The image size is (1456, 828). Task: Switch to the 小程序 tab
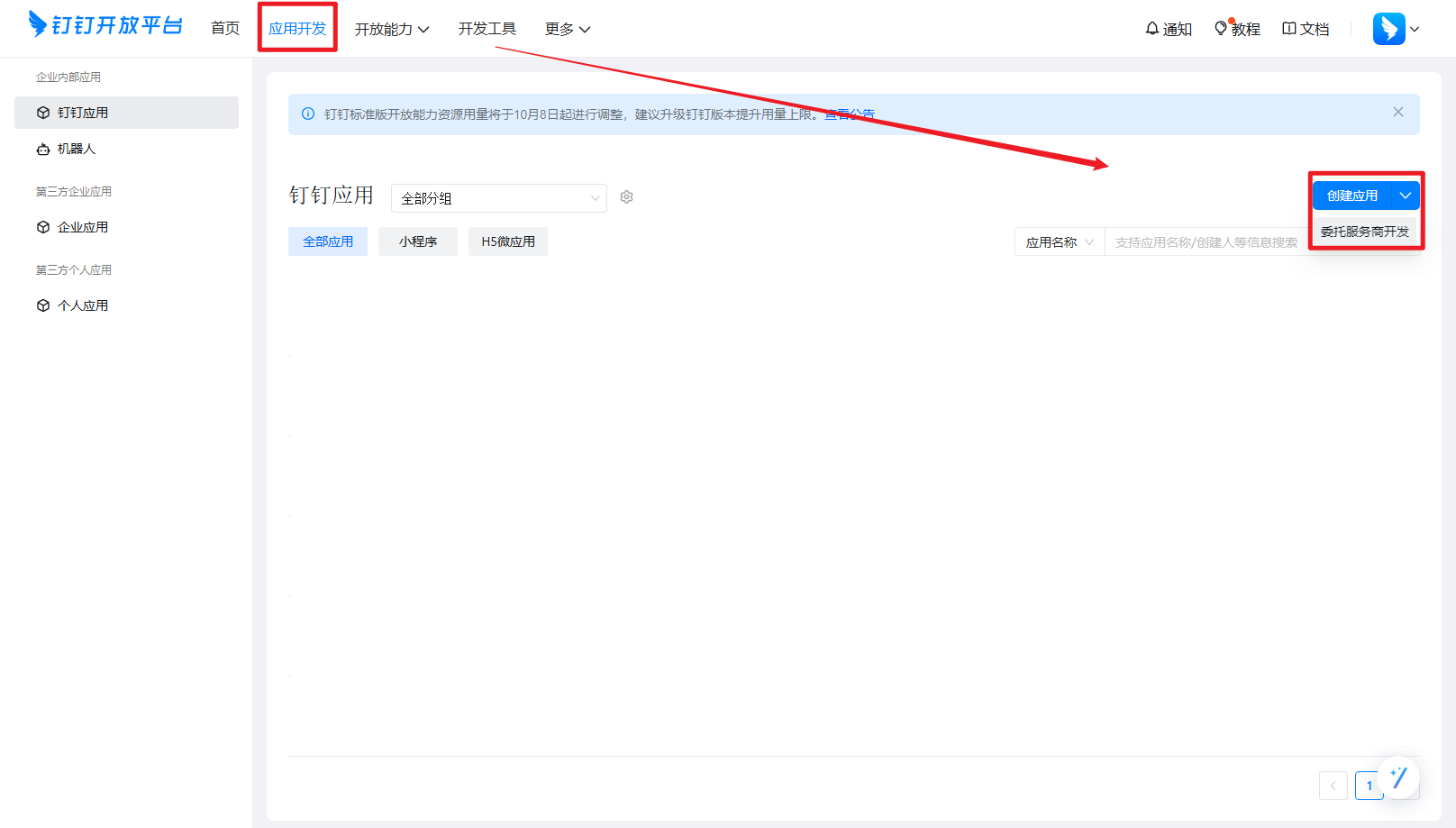point(418,241)
